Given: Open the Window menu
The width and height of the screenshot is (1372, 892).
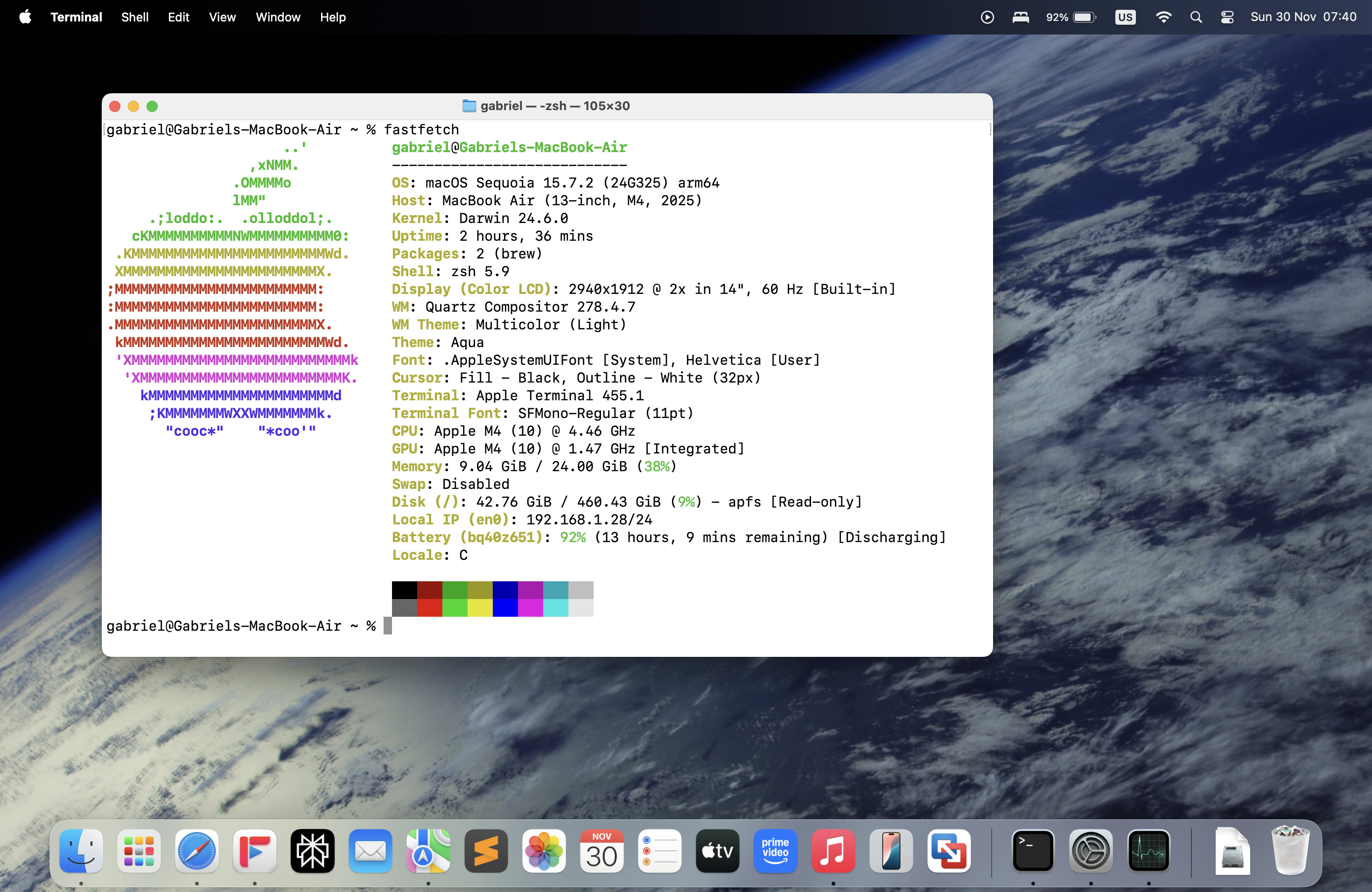Looking at the screenshot, I should 278,17.
